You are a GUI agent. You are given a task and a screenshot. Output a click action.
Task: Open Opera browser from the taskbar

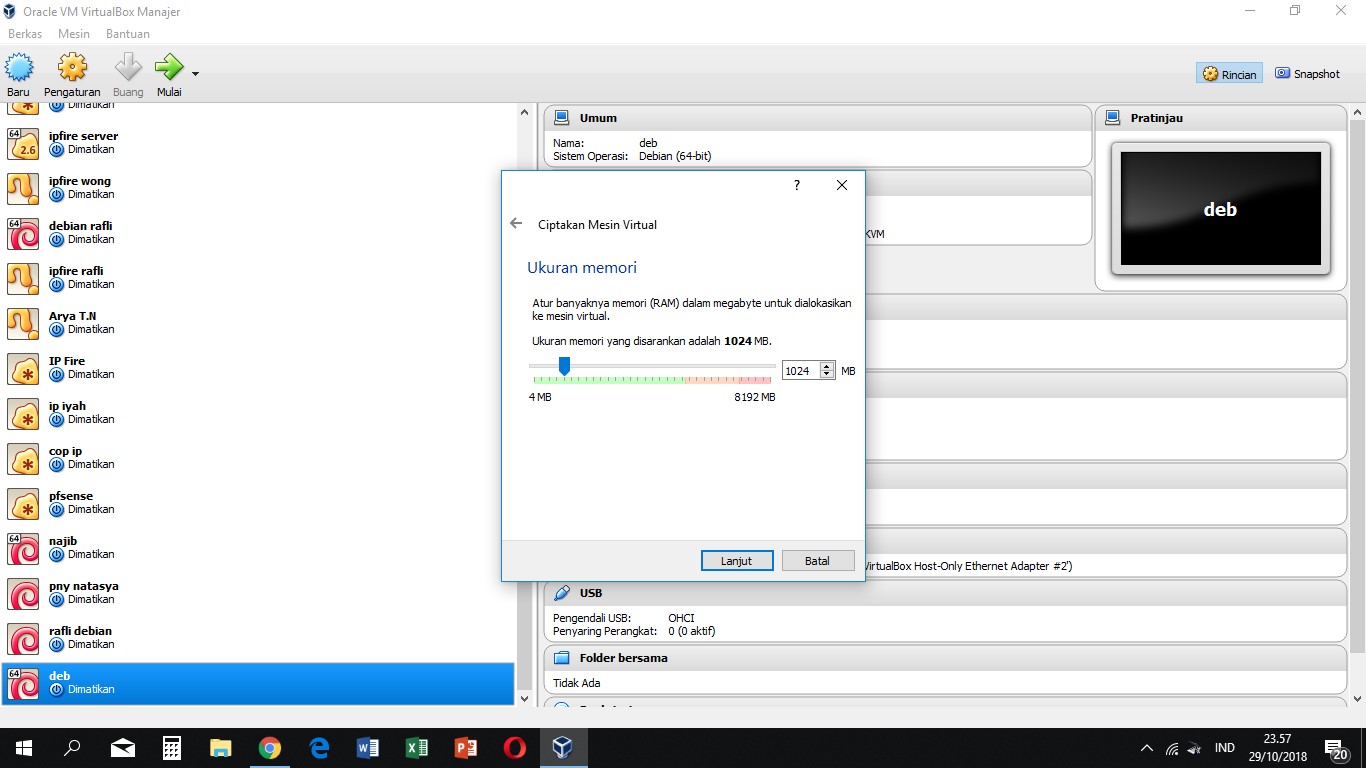(514, 747)
